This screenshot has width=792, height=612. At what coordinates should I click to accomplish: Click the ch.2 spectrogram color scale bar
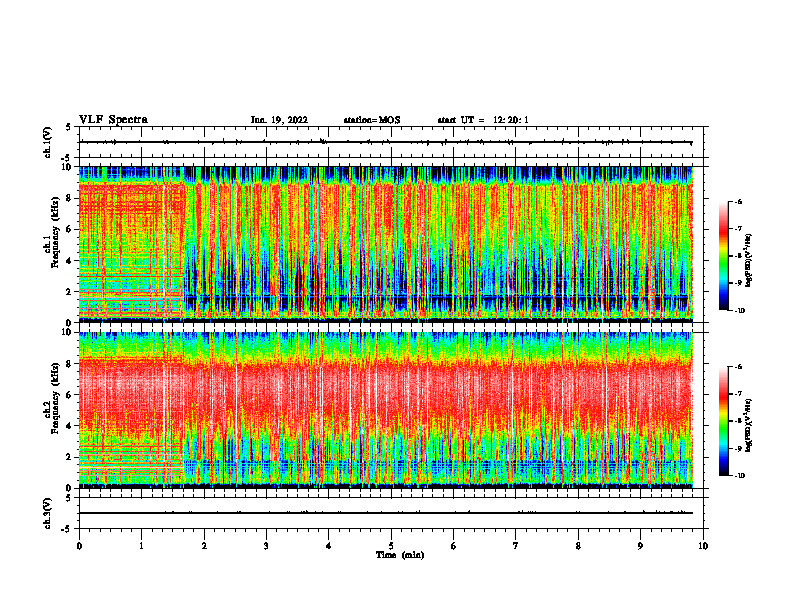[724, 421]
